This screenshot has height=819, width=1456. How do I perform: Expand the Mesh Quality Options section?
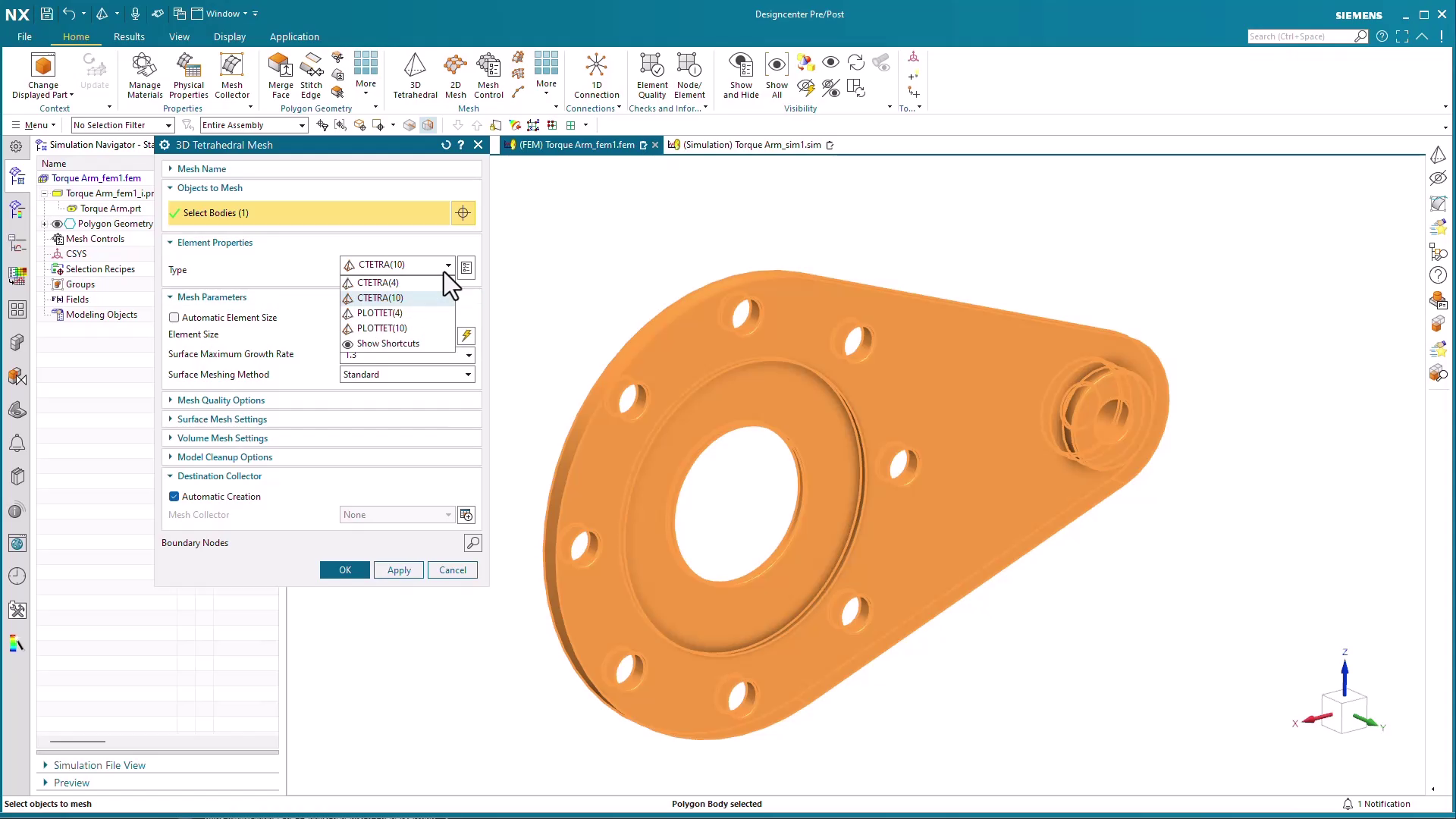coord(221,400)
